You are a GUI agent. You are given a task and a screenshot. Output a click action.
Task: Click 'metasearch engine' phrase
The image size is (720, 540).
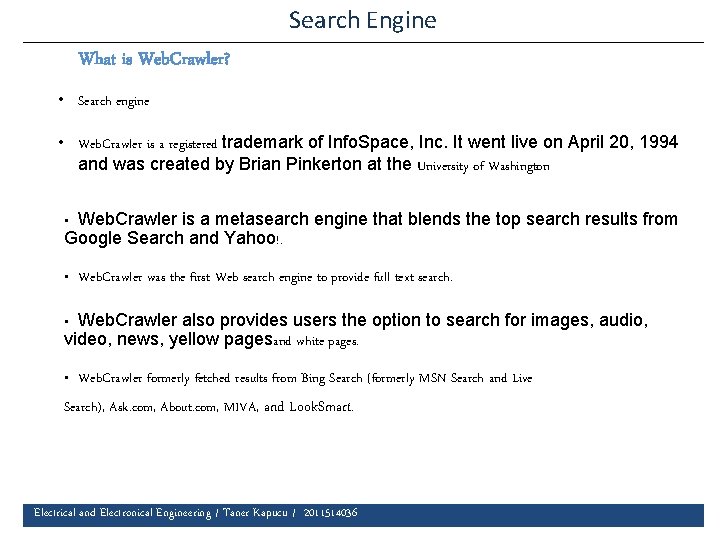tap(315, 219)
